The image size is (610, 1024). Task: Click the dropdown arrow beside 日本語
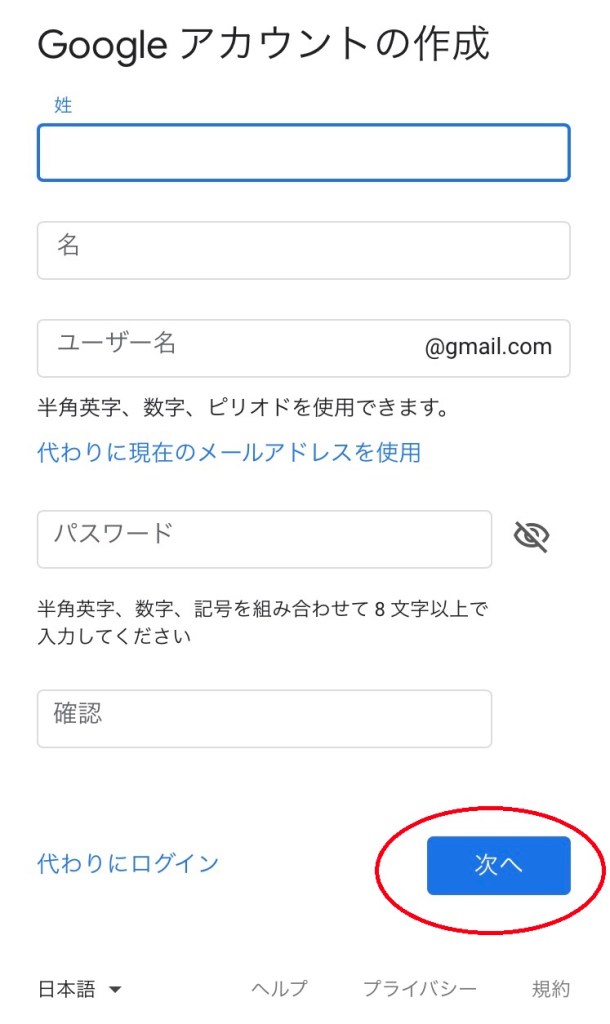[114, 990]
